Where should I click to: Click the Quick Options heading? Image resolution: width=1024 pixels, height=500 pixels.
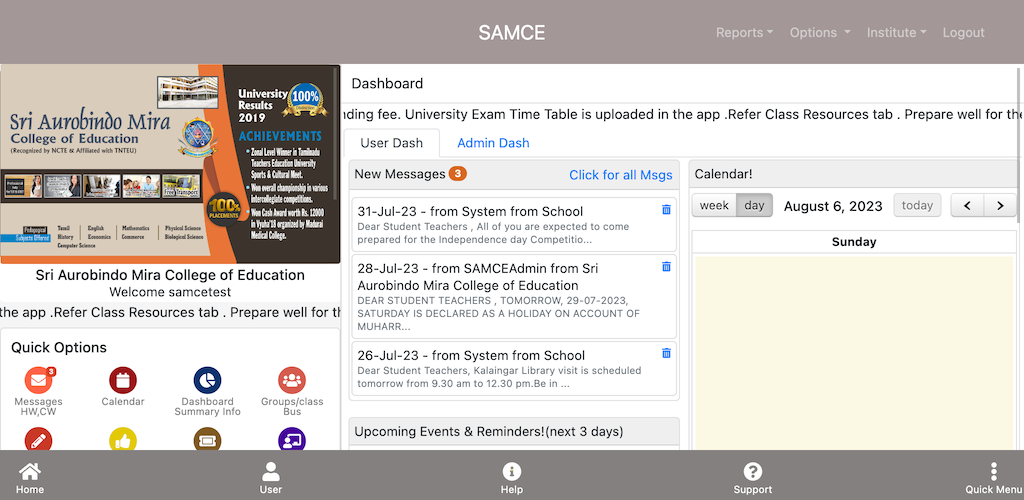click(59, 347)
